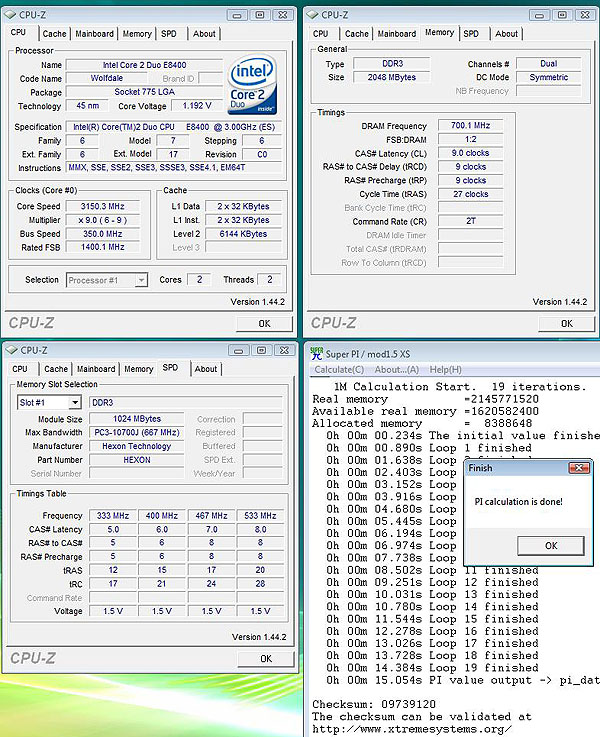Image resolution: width=600 pixels, height=737 pixels.
Task: Select Cache tab in SPD window
Action: [x=56, y=369]
